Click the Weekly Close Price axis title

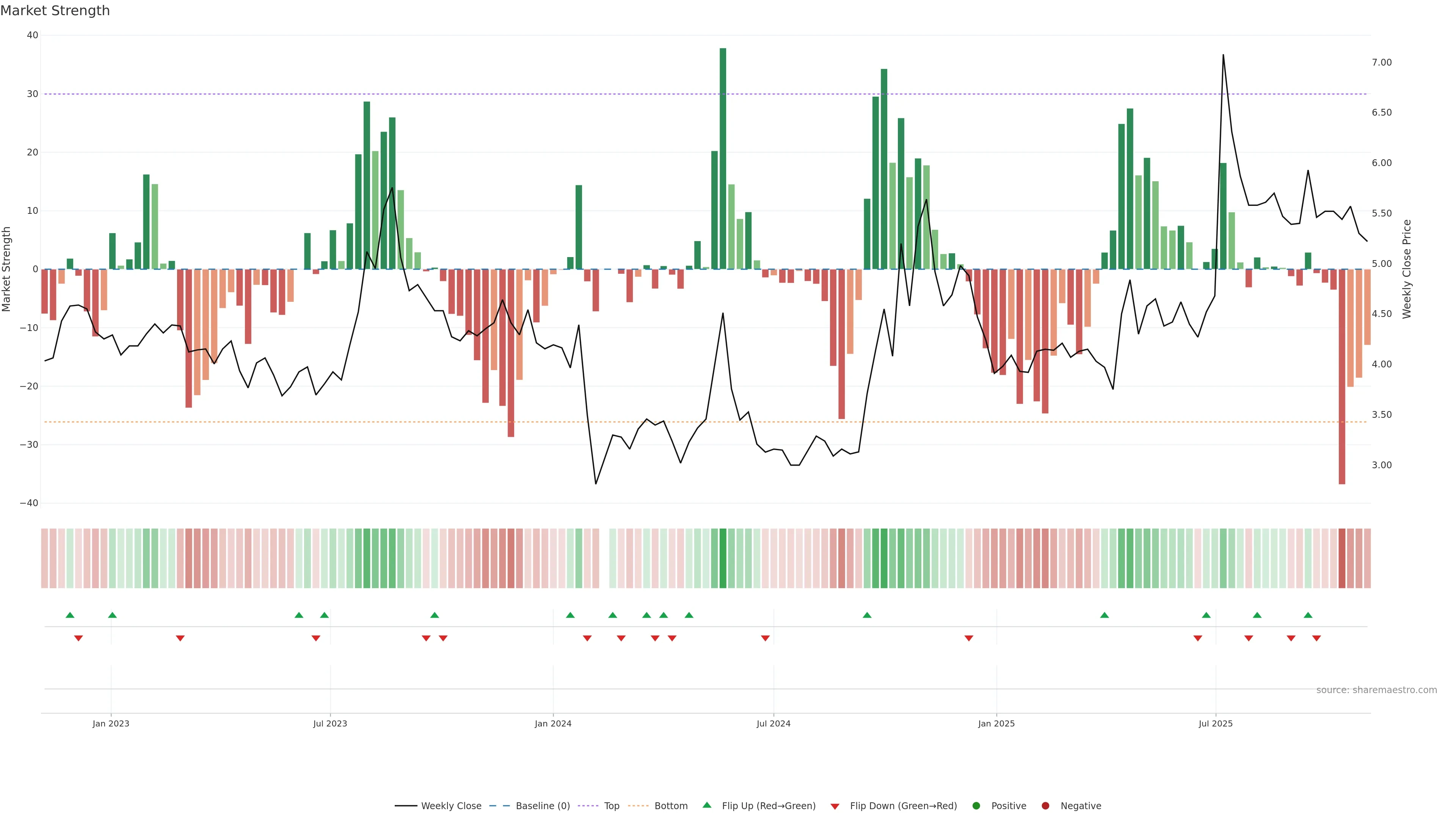click(1407, 269)
